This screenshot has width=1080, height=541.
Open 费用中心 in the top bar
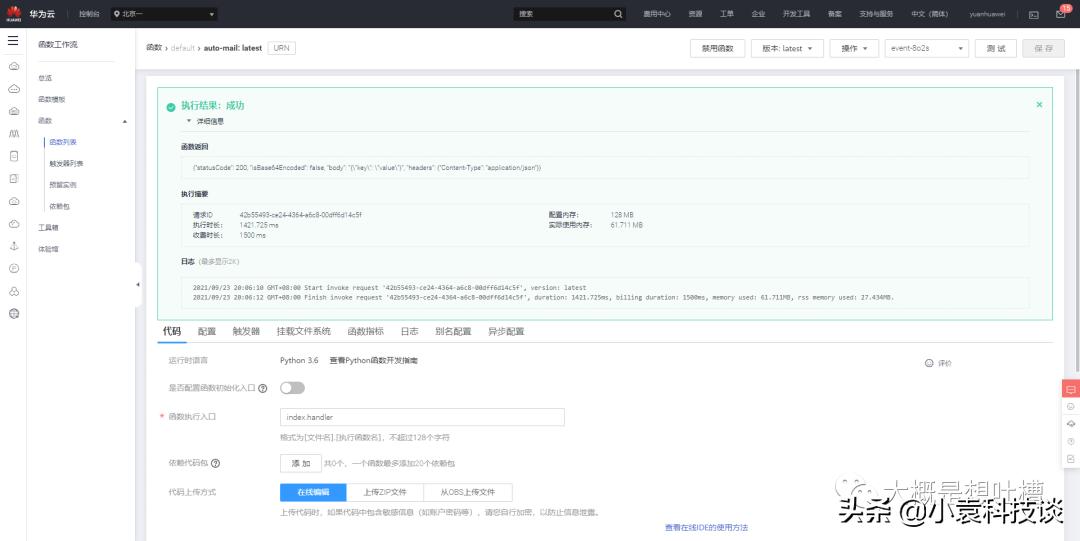click(x=657, y=14)
